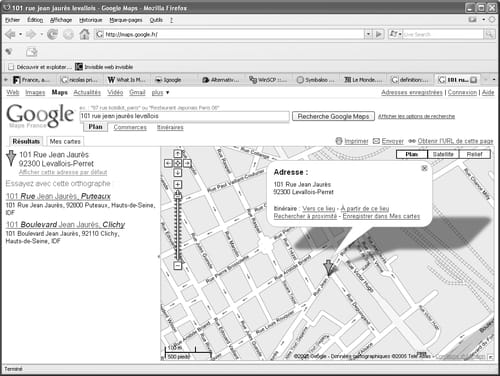Open the Marque-pages menu
The image size is (500, 376).
coord(126,20)
